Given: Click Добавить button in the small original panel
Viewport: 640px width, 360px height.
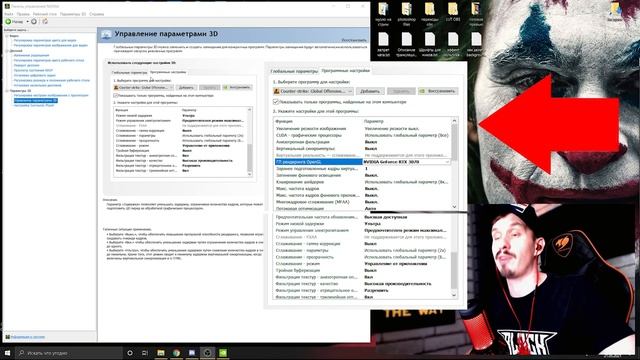Looking at the screenshot, I should point(186,87).
